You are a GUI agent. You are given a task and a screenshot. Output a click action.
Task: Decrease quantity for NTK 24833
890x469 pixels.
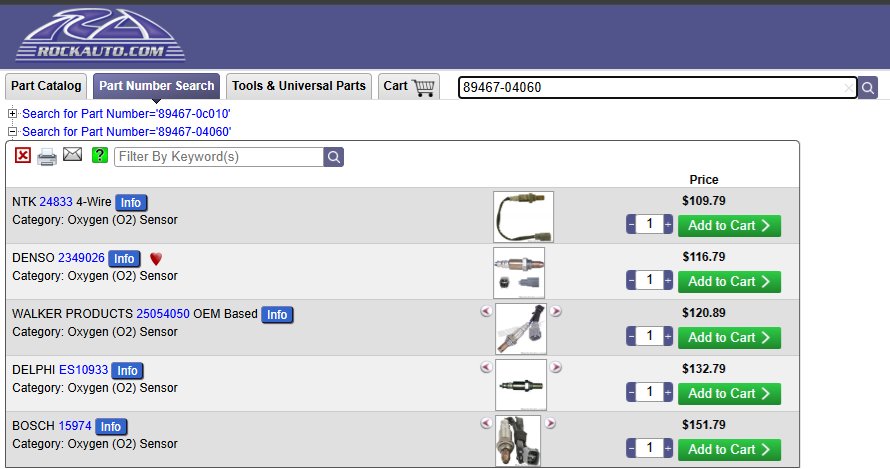click(631, 225)
